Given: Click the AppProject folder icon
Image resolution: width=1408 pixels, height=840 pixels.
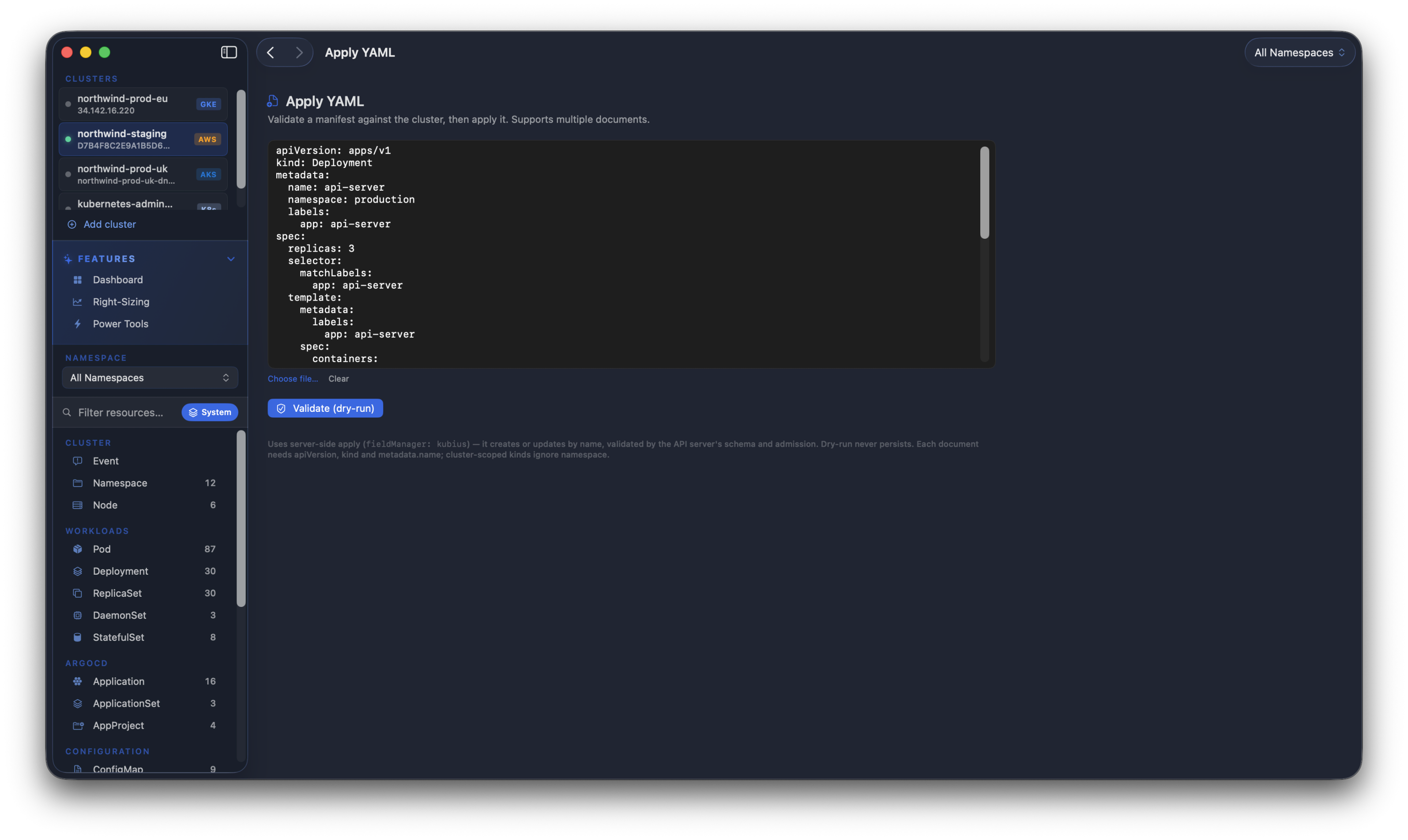Looking at the screenshot, I should pos(78,726).
